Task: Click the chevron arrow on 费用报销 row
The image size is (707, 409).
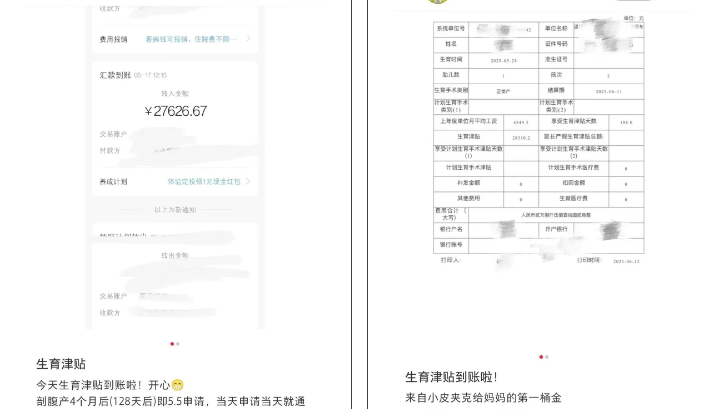Action: tap(247, 40)
